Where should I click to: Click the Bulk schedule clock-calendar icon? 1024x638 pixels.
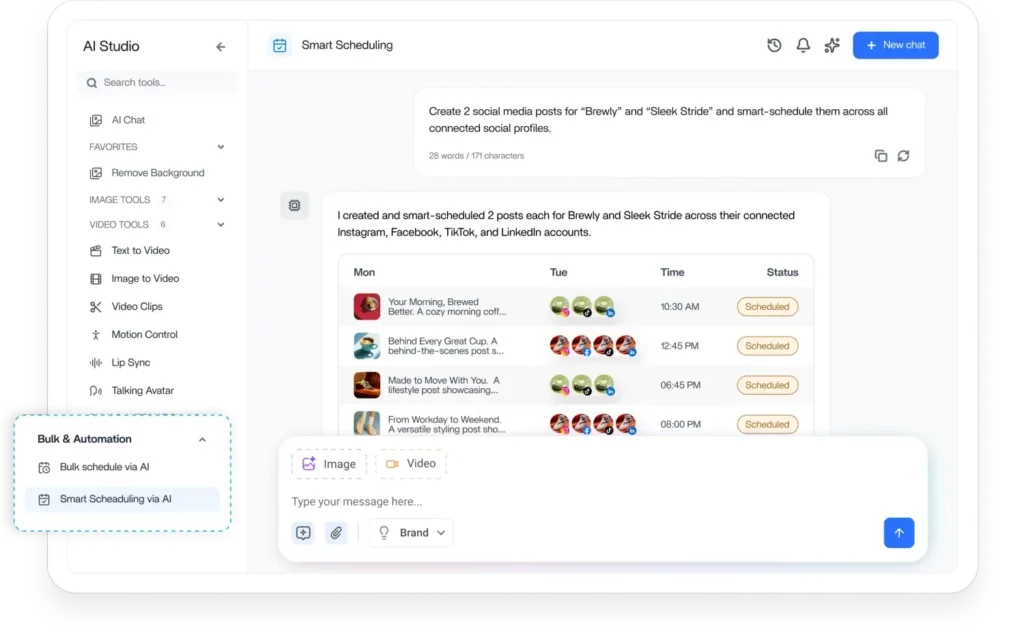pos(44,468)
